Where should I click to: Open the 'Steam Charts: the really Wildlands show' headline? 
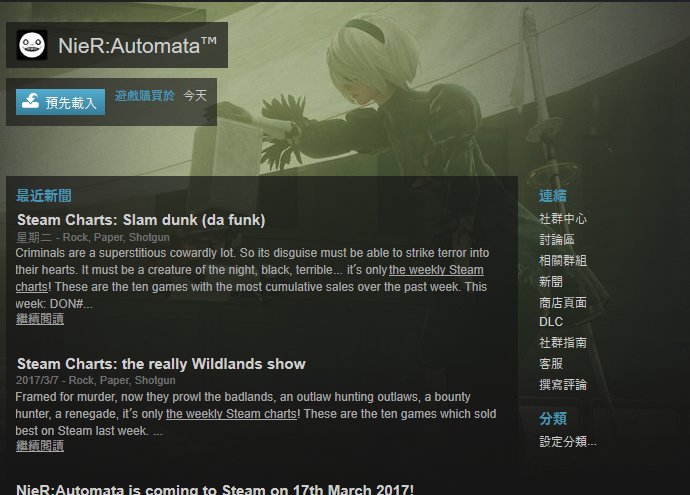[161, 364]
